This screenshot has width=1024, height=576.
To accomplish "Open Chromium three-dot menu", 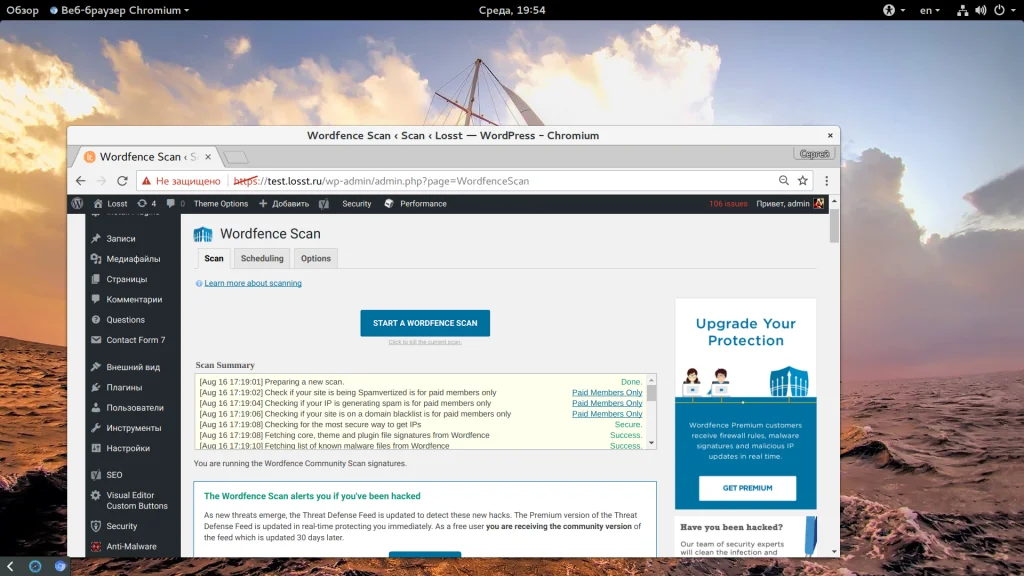I will 827,181.
